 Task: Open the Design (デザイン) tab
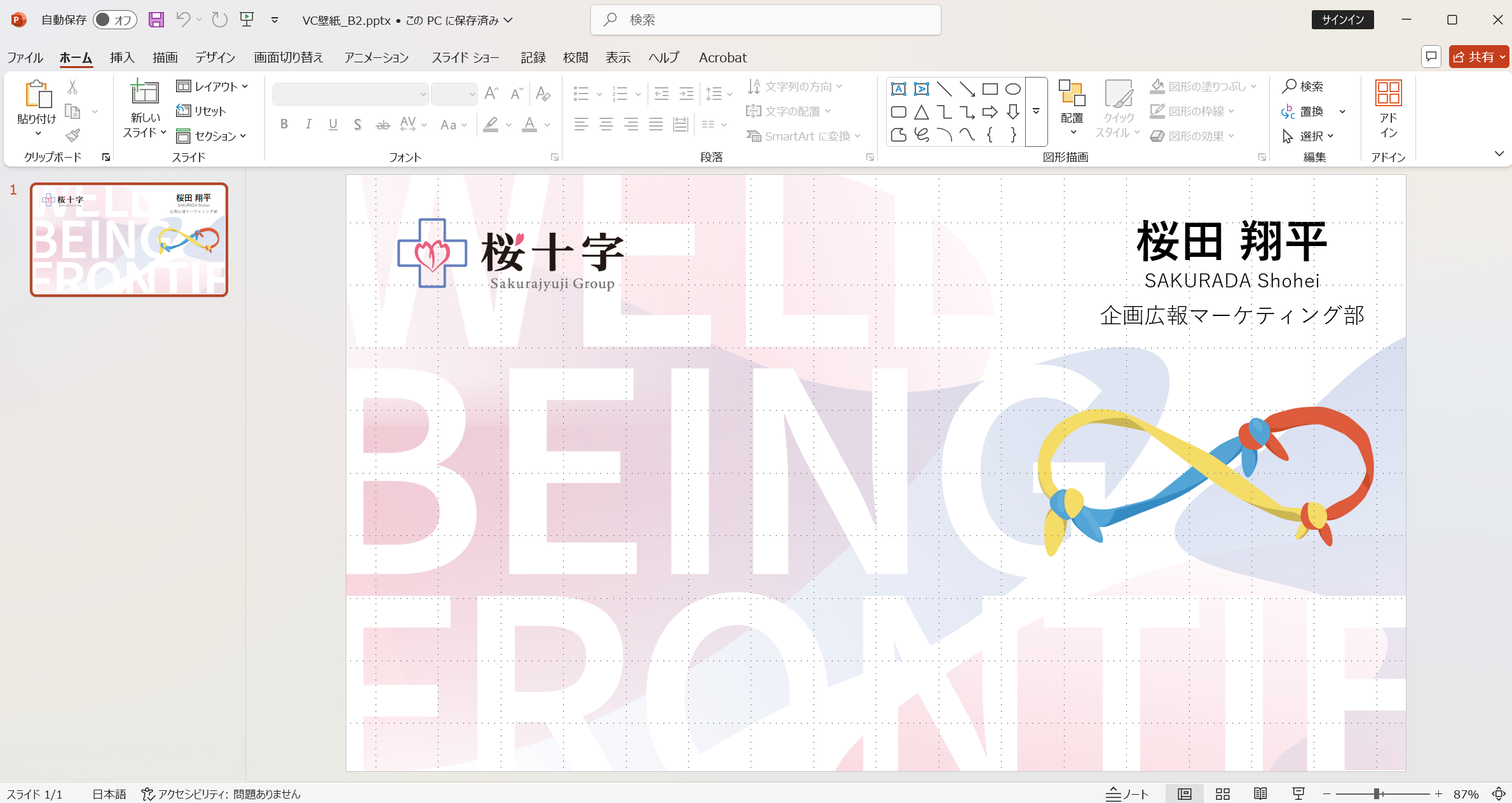tap(215, 57)
